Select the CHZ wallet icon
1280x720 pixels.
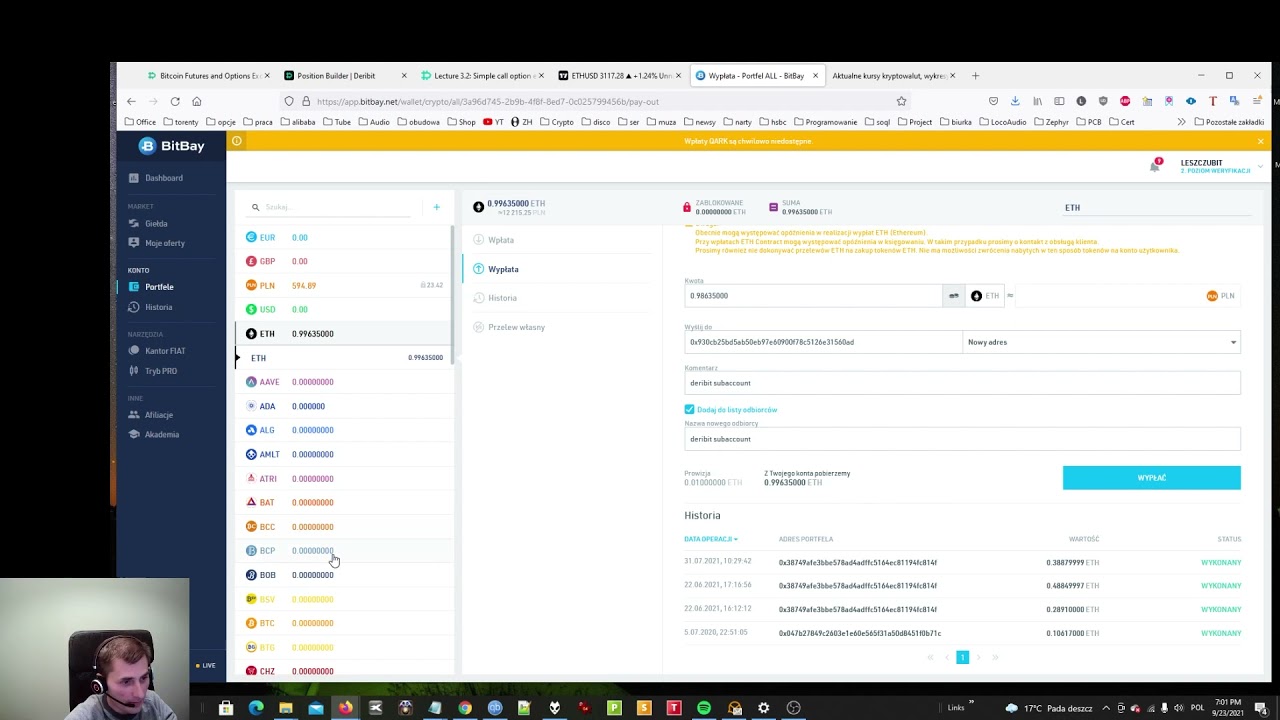click(x=251, y=671)
